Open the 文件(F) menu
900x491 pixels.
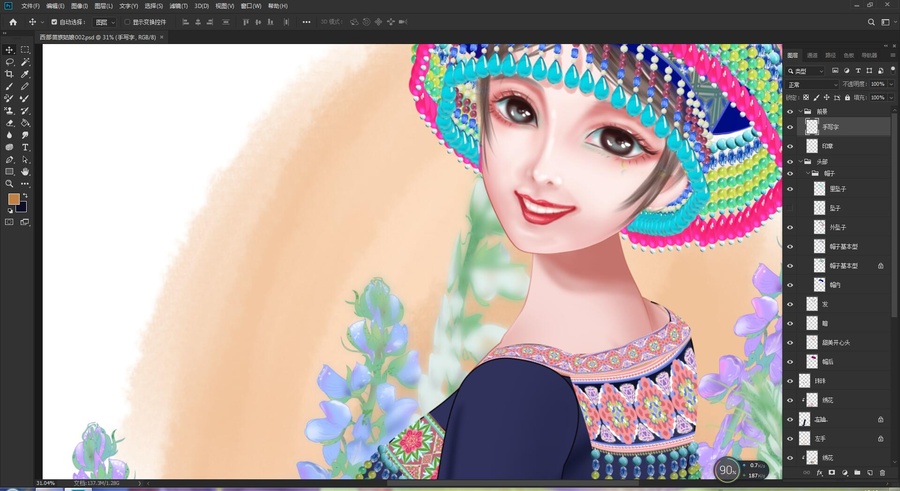pyautogui.click(x=30, y=6)
